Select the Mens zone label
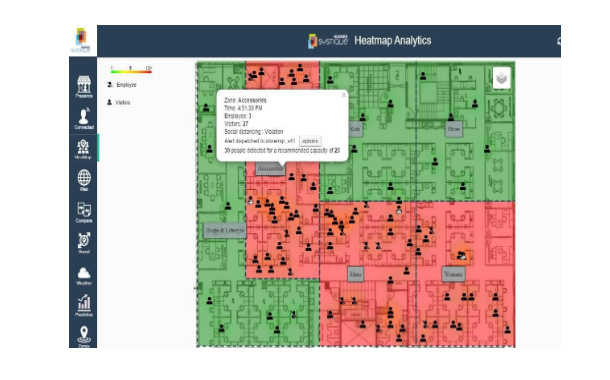610x380 pixels. tap(355, 274)
